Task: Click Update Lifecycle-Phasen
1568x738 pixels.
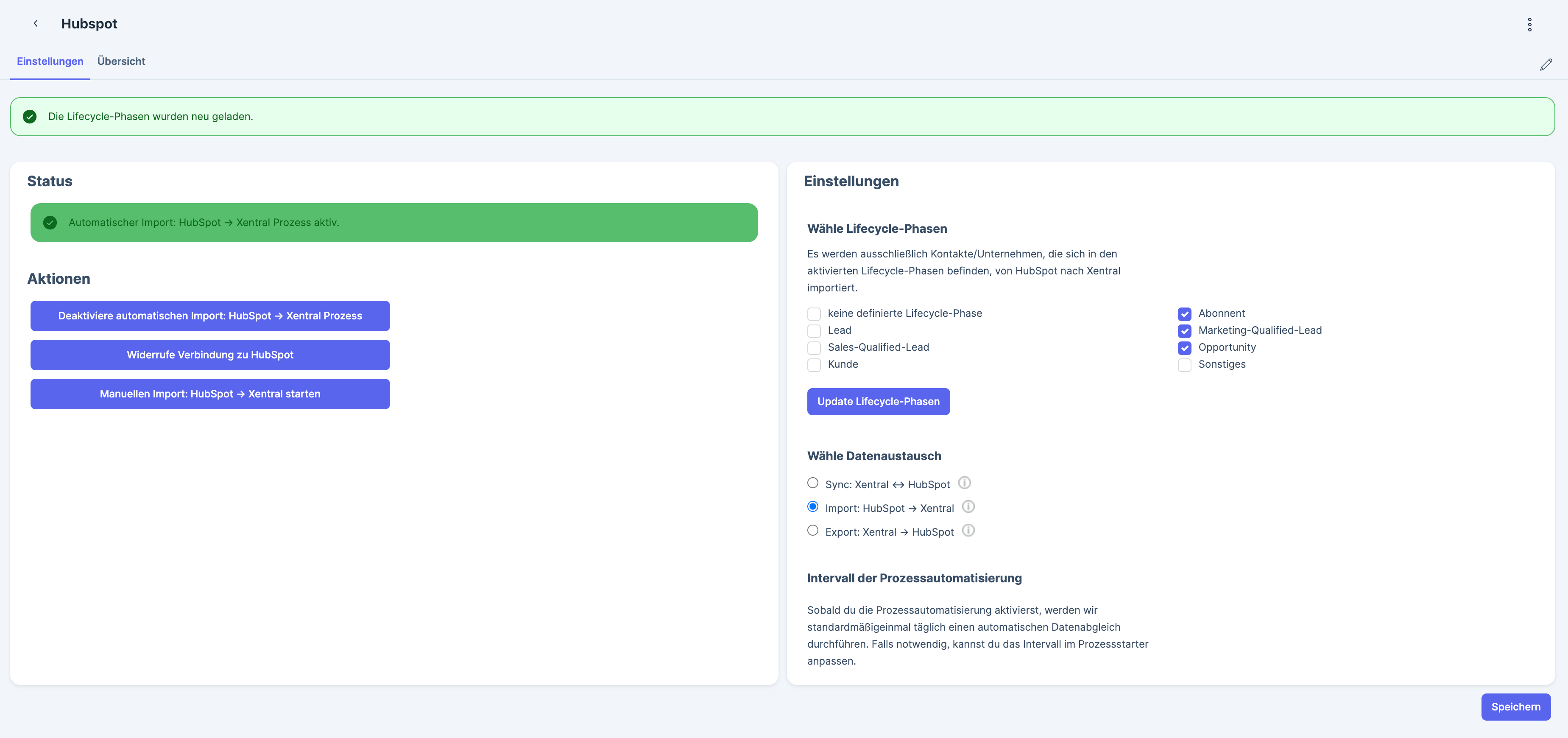Action: 879,401
